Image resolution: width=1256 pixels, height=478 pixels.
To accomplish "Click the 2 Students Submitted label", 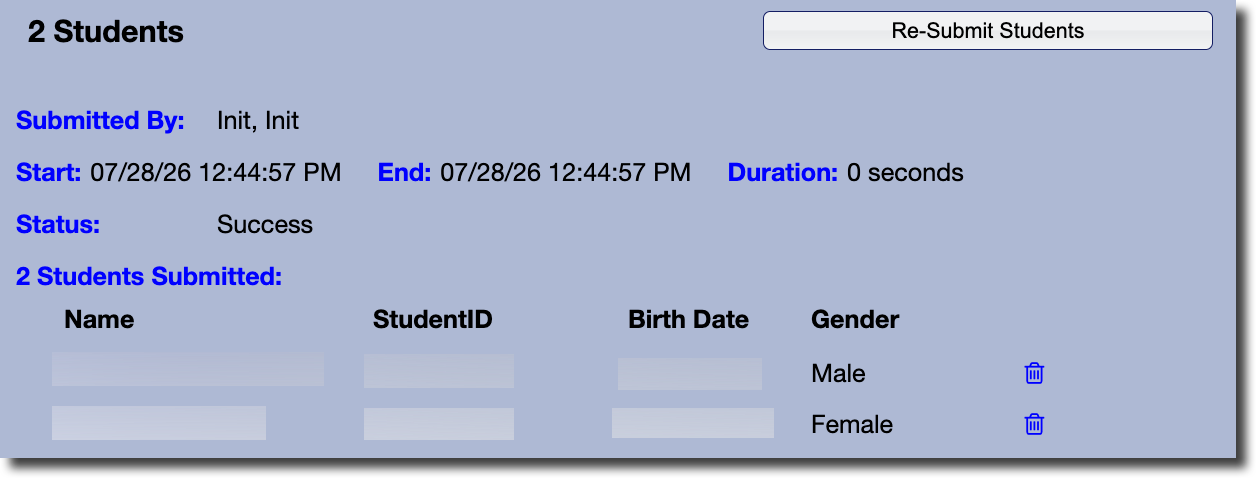I will pos(149,276).
